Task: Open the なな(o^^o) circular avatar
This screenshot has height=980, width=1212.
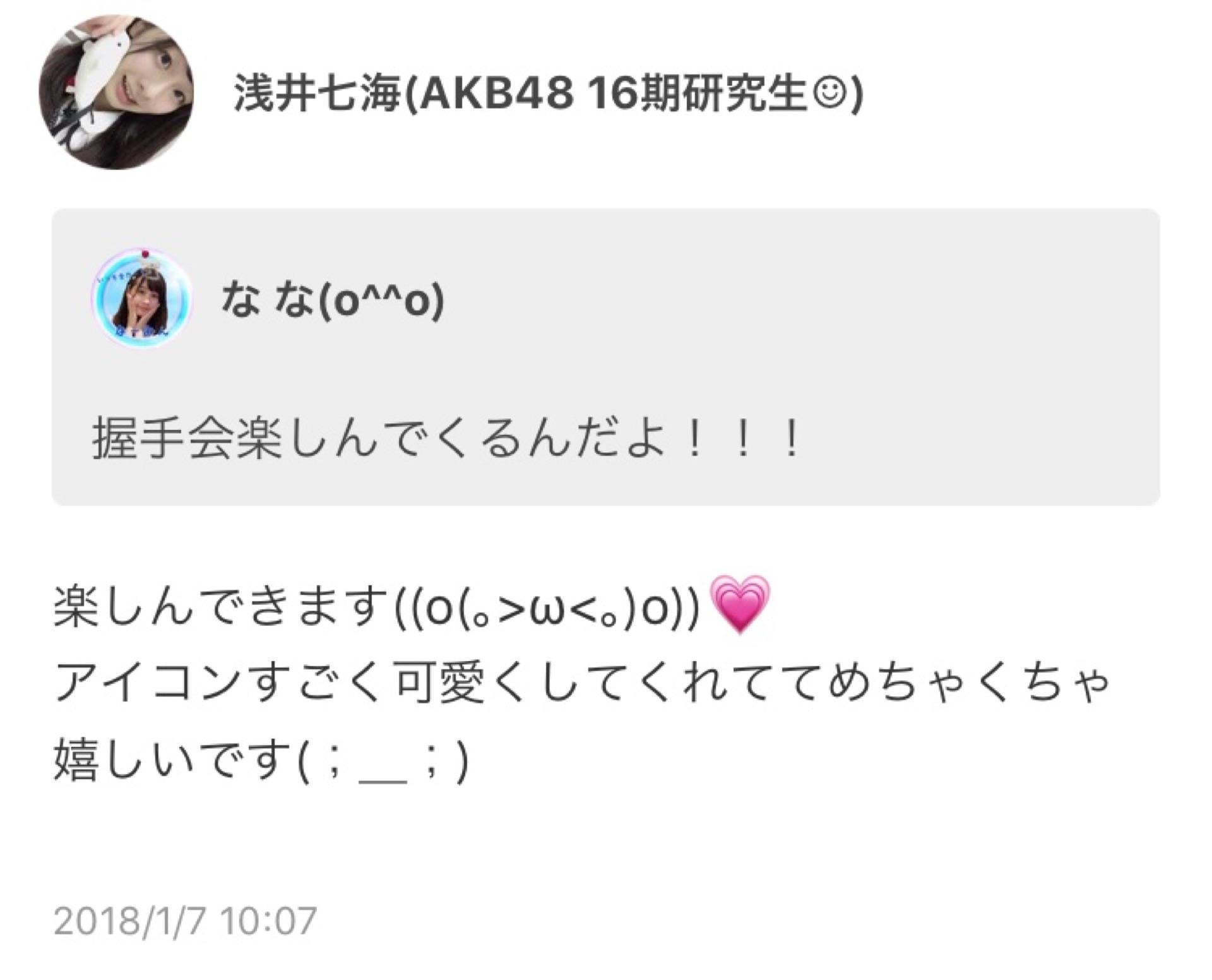Action: pyautogui.click(x=141, y=297)
